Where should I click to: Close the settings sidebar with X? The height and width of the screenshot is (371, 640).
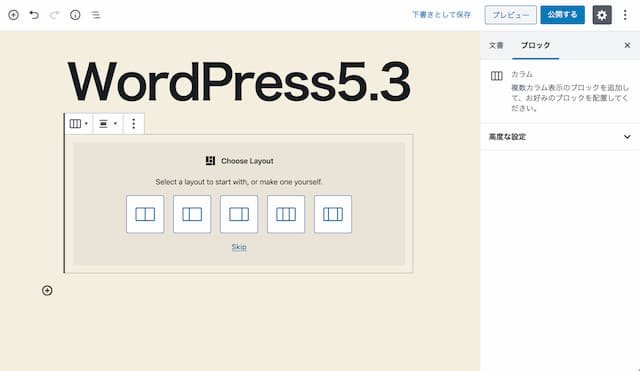(x=627, y=45)
